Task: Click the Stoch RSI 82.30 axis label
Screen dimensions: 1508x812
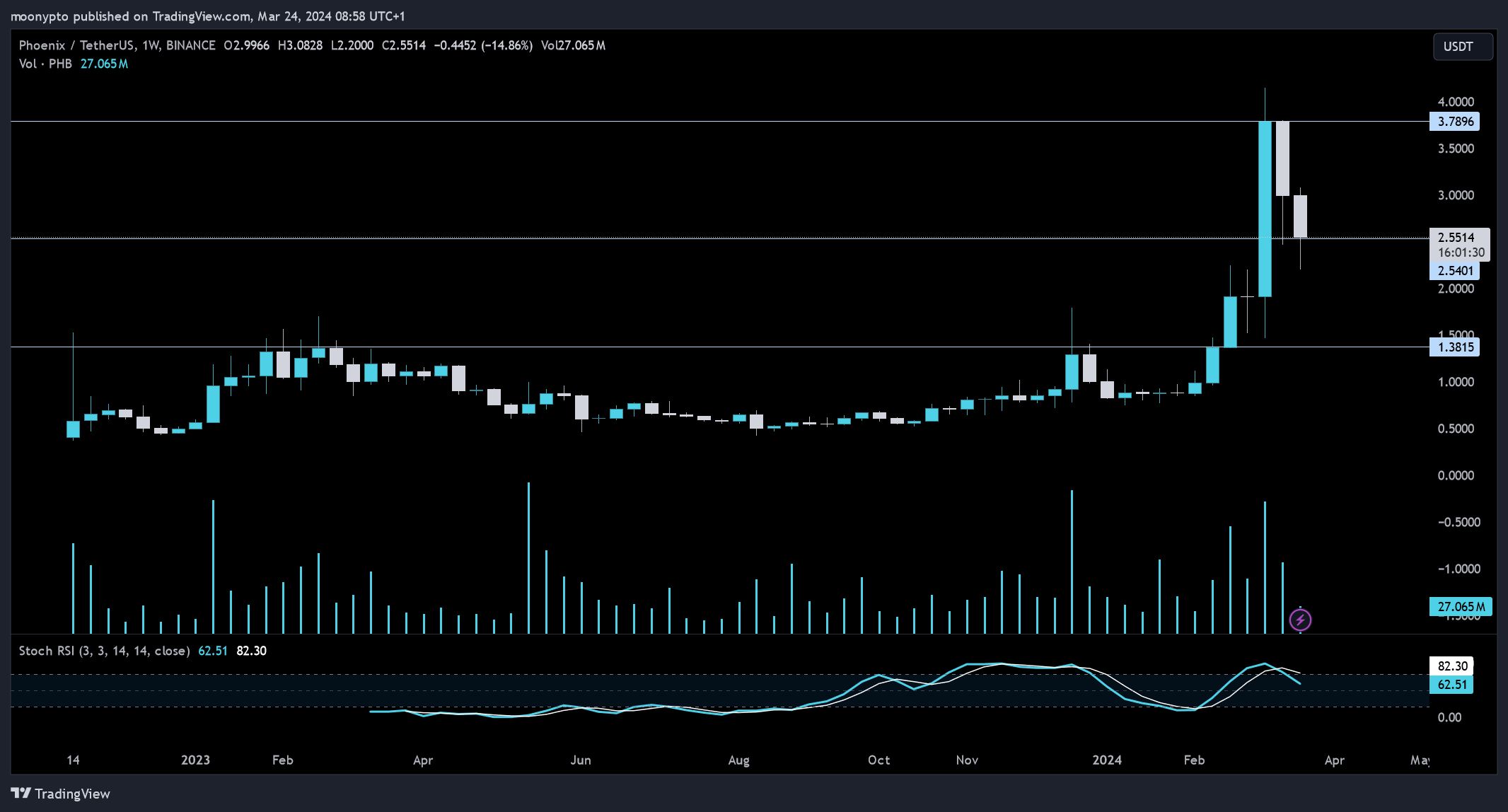Action: coord(1451,666)
